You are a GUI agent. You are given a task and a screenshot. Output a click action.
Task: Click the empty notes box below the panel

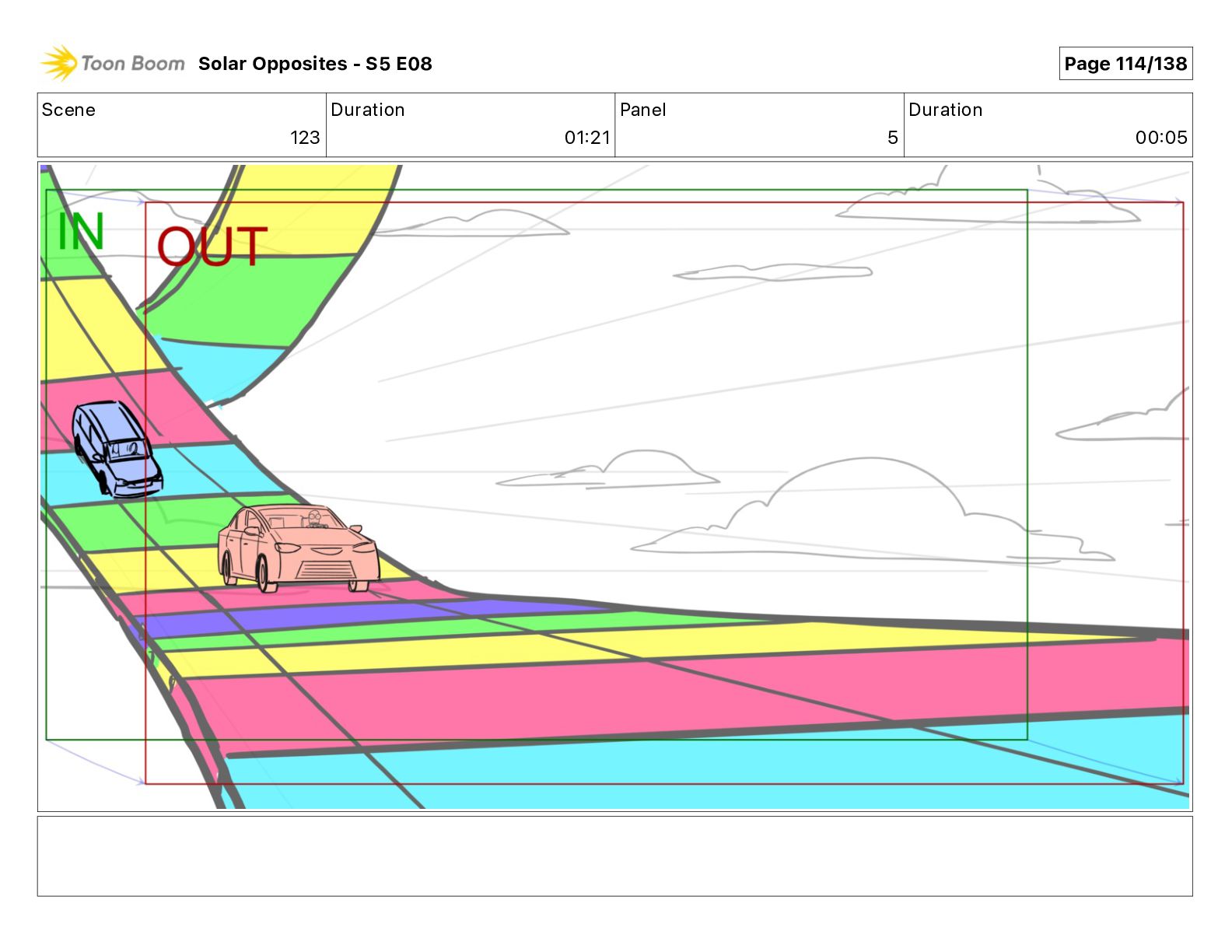point(614,856)
